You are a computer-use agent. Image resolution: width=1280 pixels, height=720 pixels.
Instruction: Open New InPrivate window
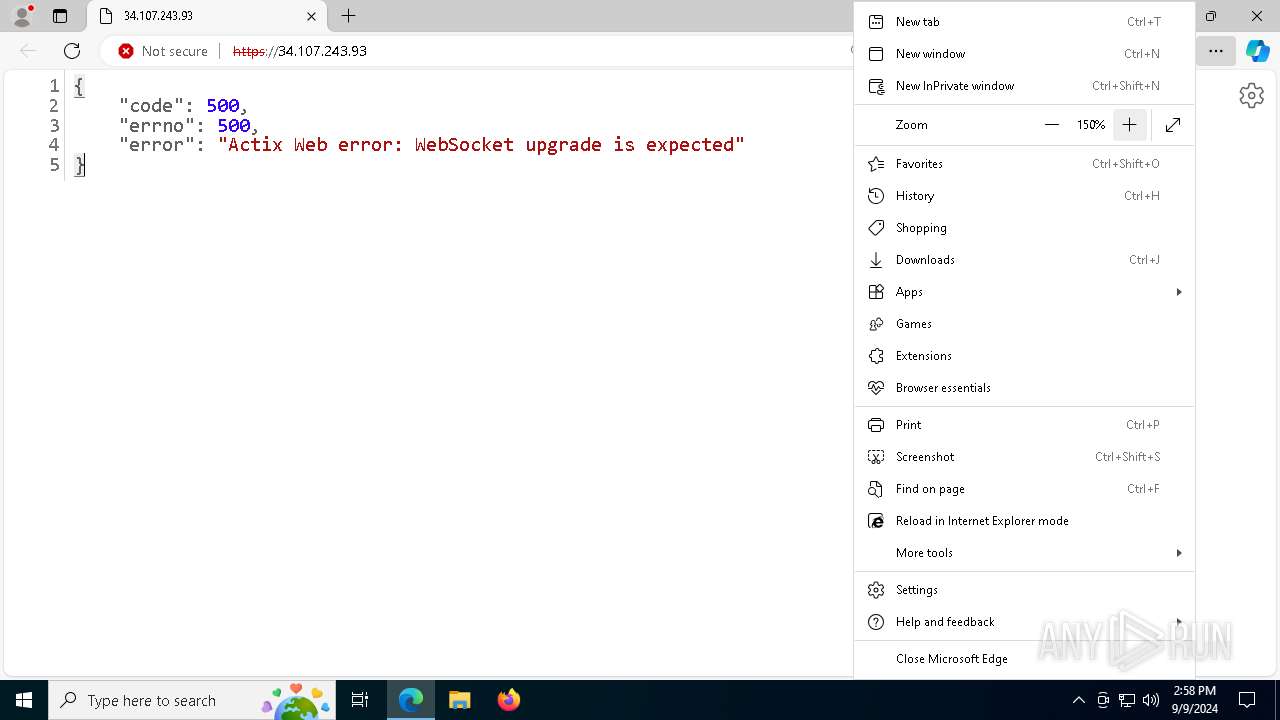(x=1024, y=86)
